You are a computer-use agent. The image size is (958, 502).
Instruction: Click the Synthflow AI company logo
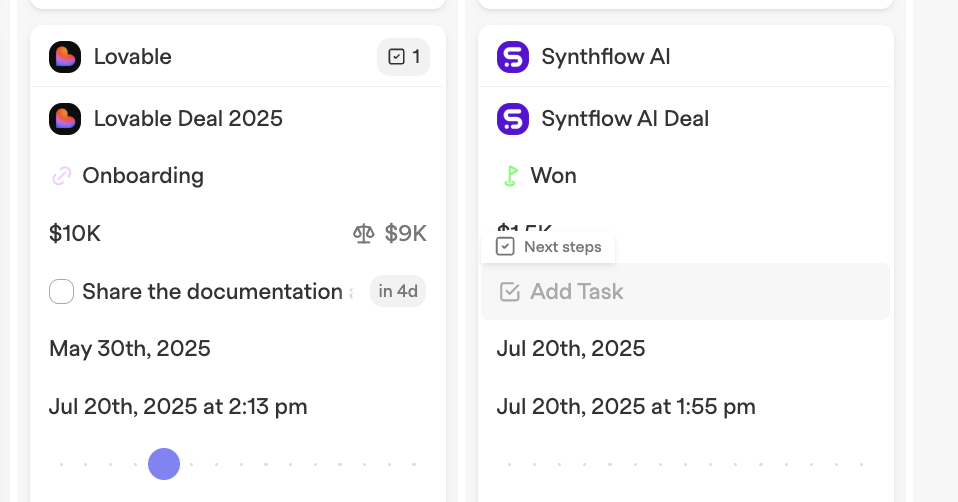(513, 57)
